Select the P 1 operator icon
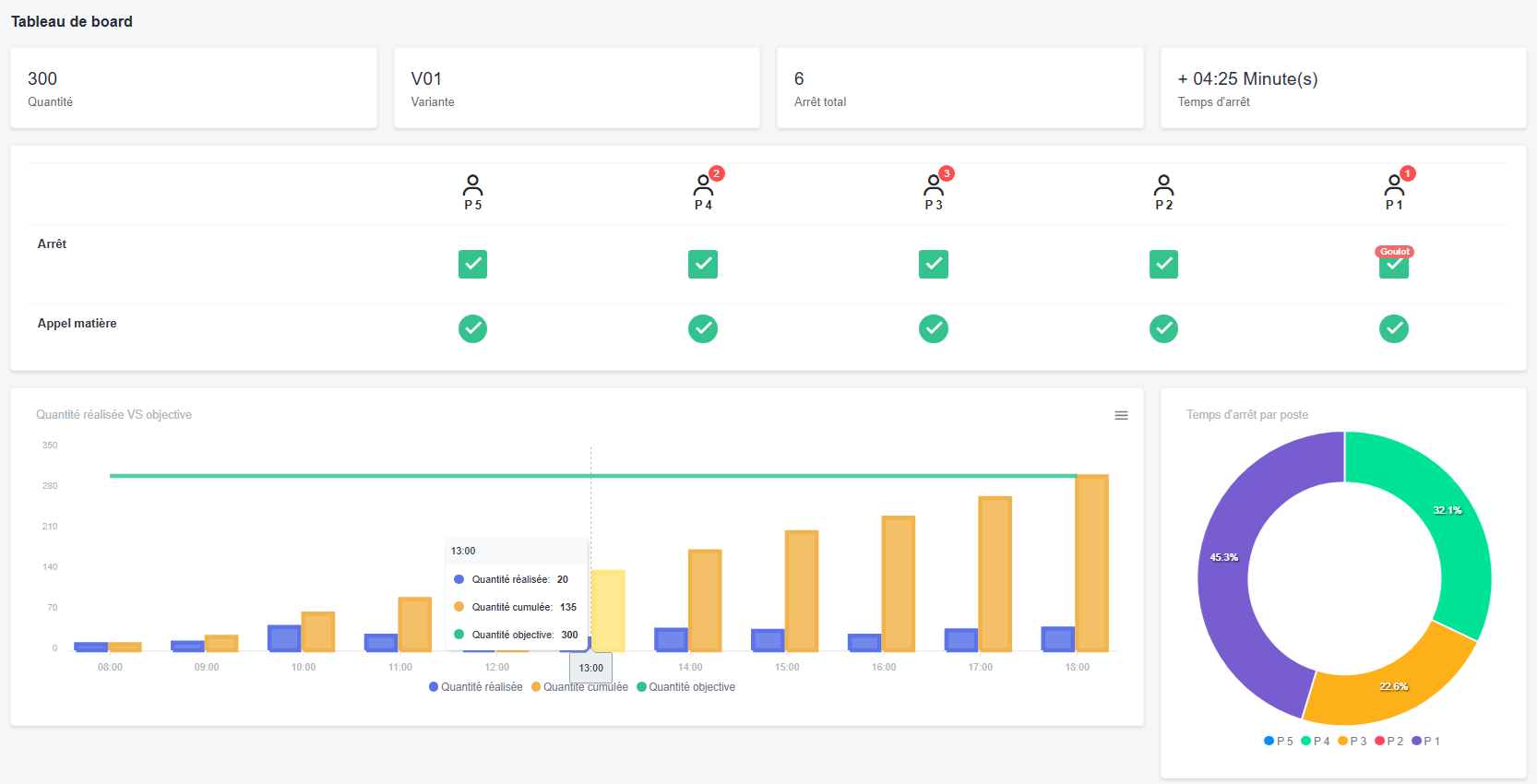The image size is (1537, 784). coord(1393,185)
